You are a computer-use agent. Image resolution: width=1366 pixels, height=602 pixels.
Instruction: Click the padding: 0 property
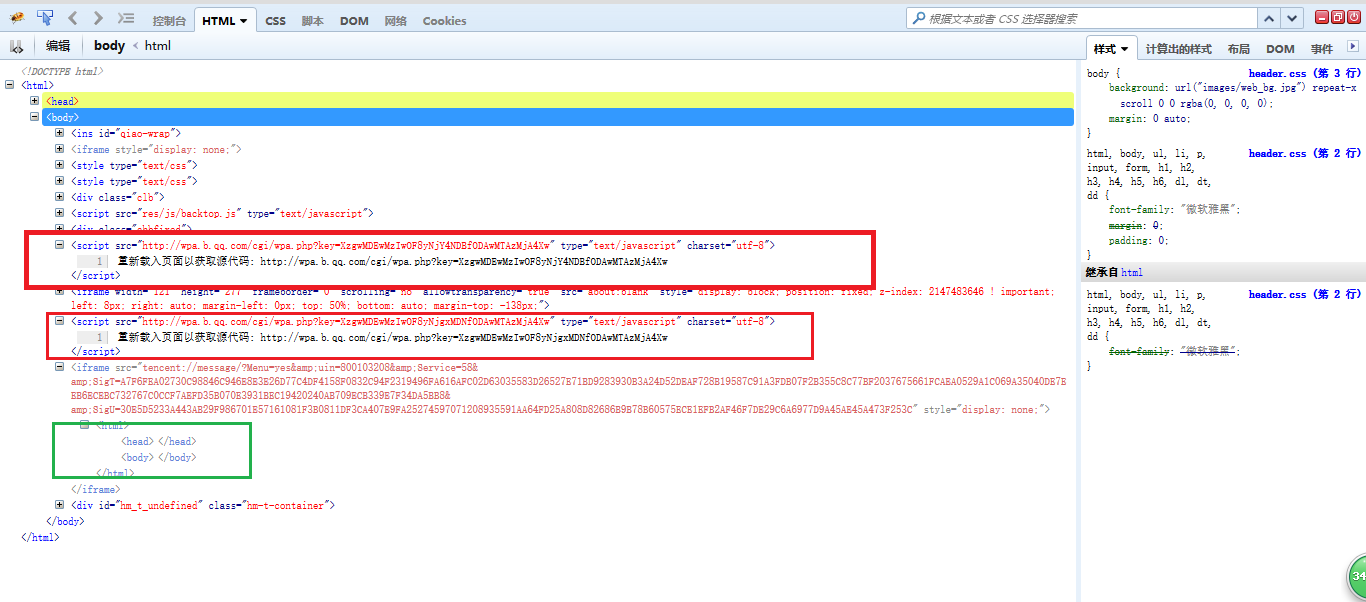click(x=1138, y=240)
